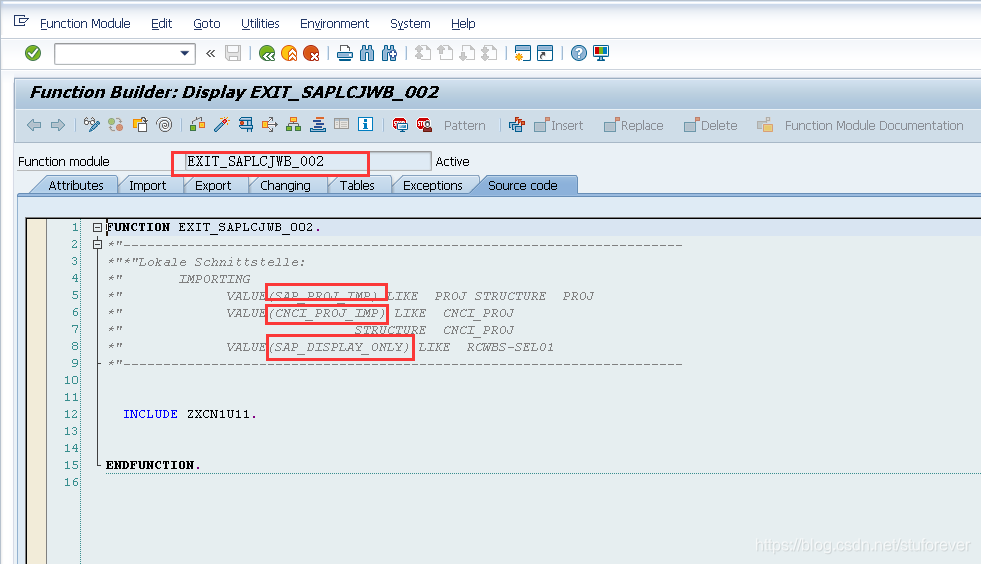
Task: Toggle Display/Change with glasses-pencil icon
Action: tap(92, 125)
